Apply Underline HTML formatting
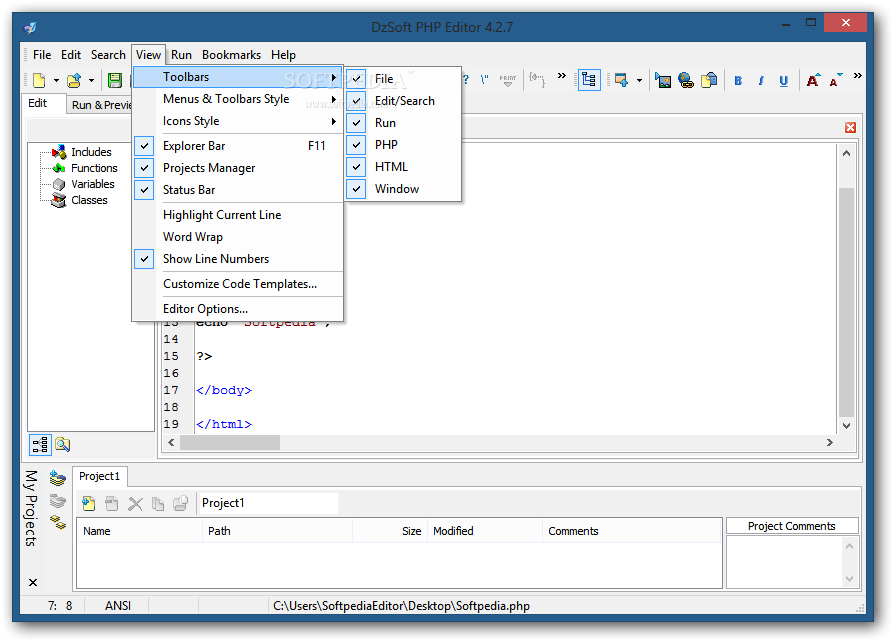Screen dimensions: 894x642 pyautogui.click(x=783, y=81)
